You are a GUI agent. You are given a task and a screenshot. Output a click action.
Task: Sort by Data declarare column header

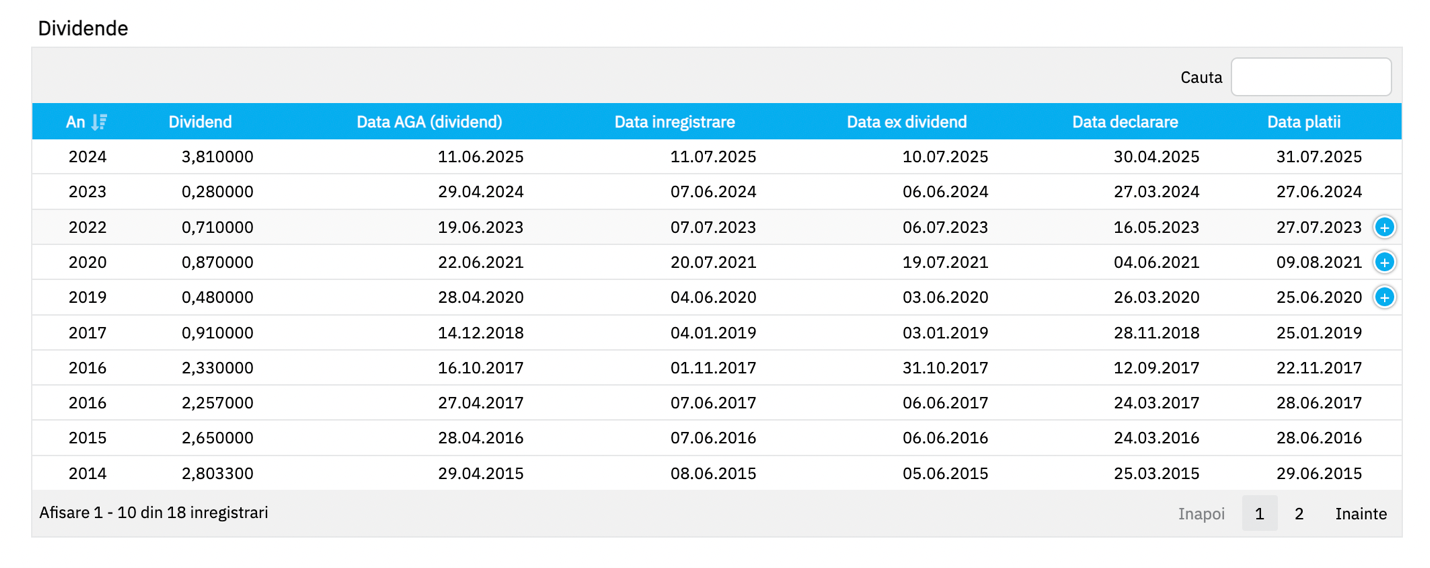point(1125,122)
